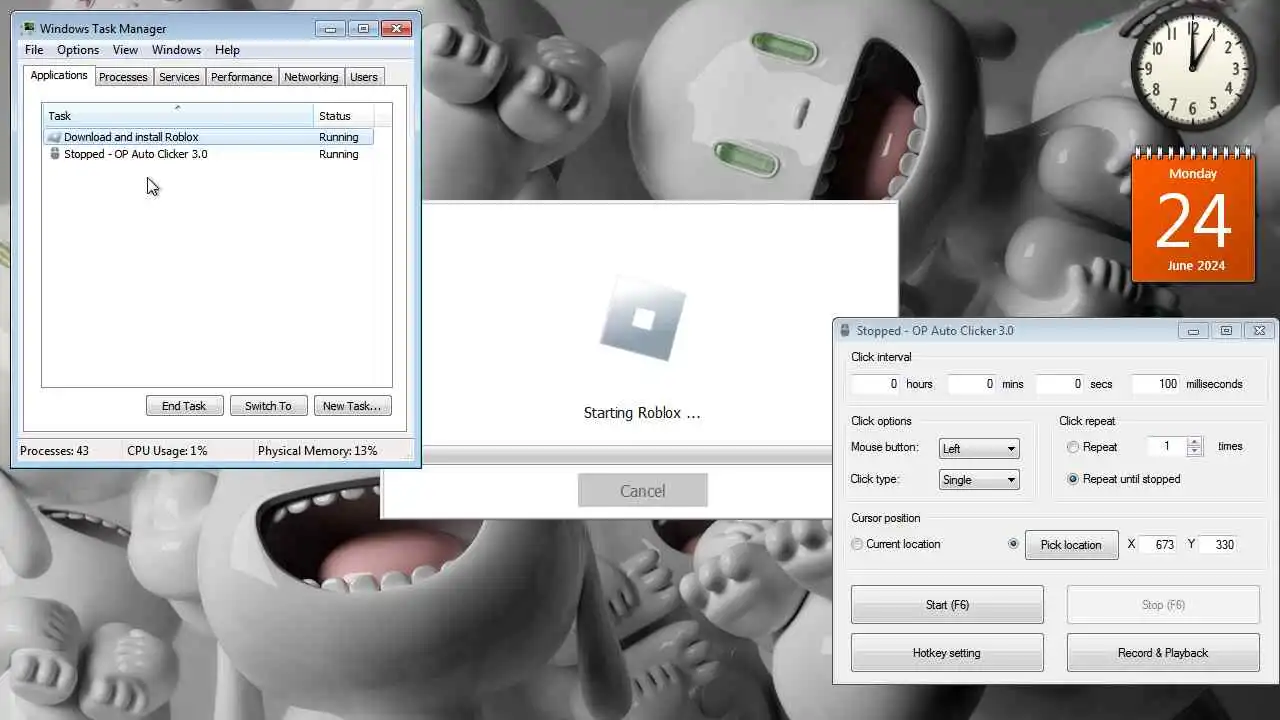Switch to the Applications tab
Screen dimensions: 1280x720
tap(59, 76)
